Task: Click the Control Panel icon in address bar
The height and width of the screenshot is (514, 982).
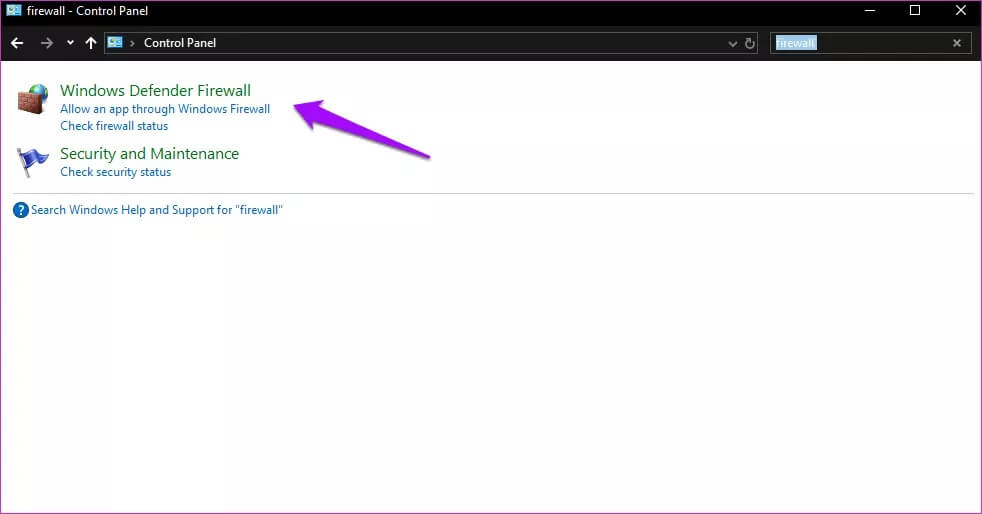Action: pos(115,43)
